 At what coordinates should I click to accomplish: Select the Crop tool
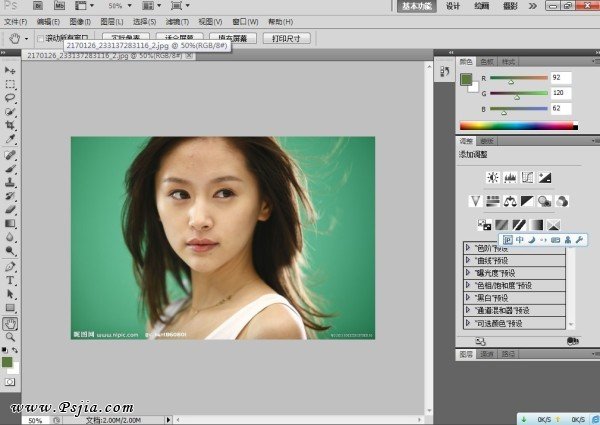tap(10, 125)
